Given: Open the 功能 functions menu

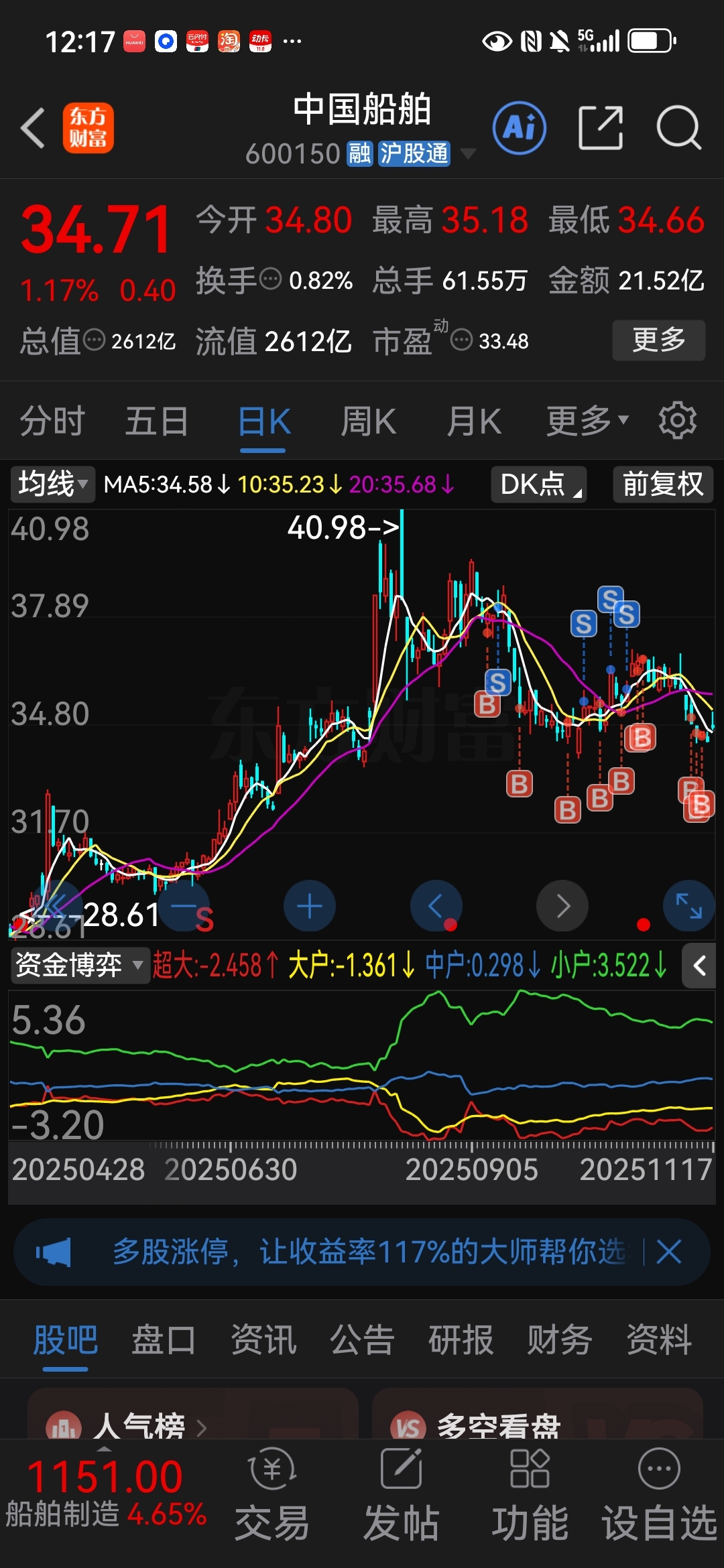Looking at the screenshot, I should click(x=530, y=1496).
